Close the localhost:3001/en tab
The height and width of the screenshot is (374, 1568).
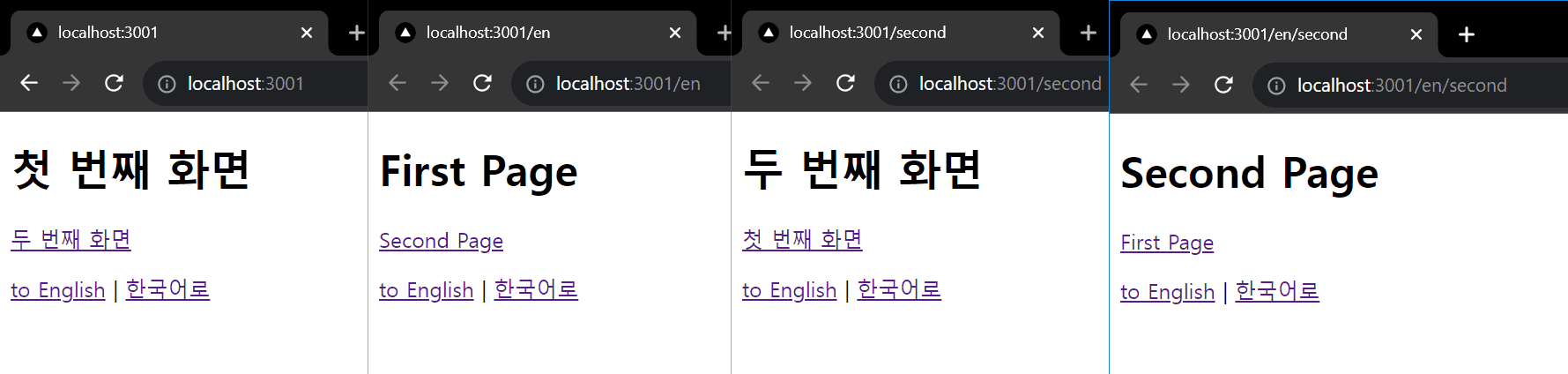tap(675, 33)
